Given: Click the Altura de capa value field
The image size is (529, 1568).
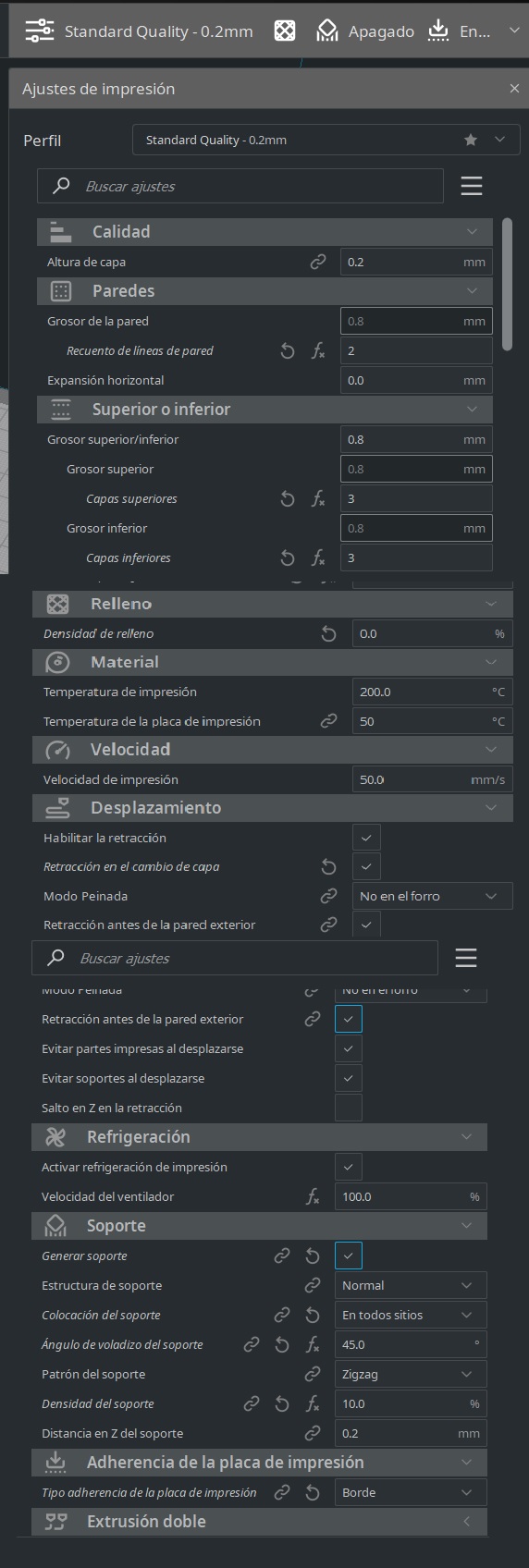Looking at the screenshot, I should point(416,262).
